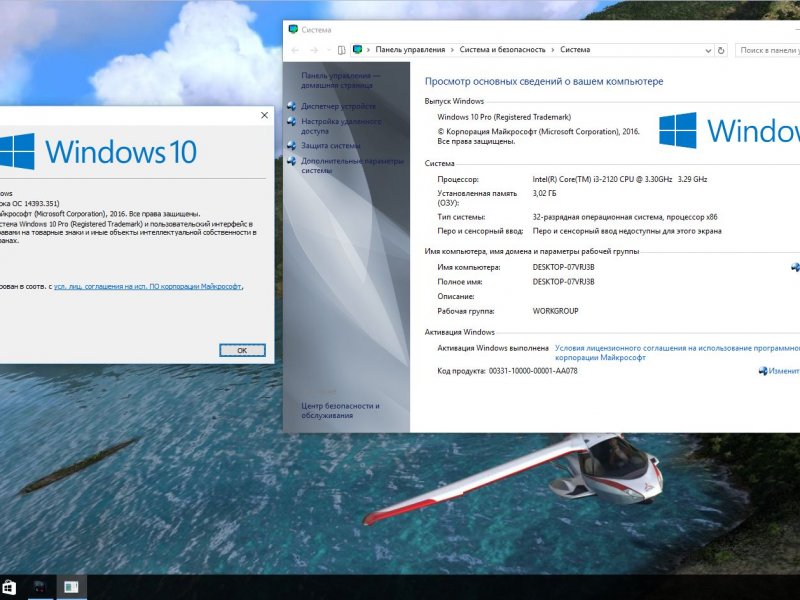Screen dimensions: 800x600
Task: Click the heading Просмотр основных сведений о вашем компьютере
Action: point(544,81)
